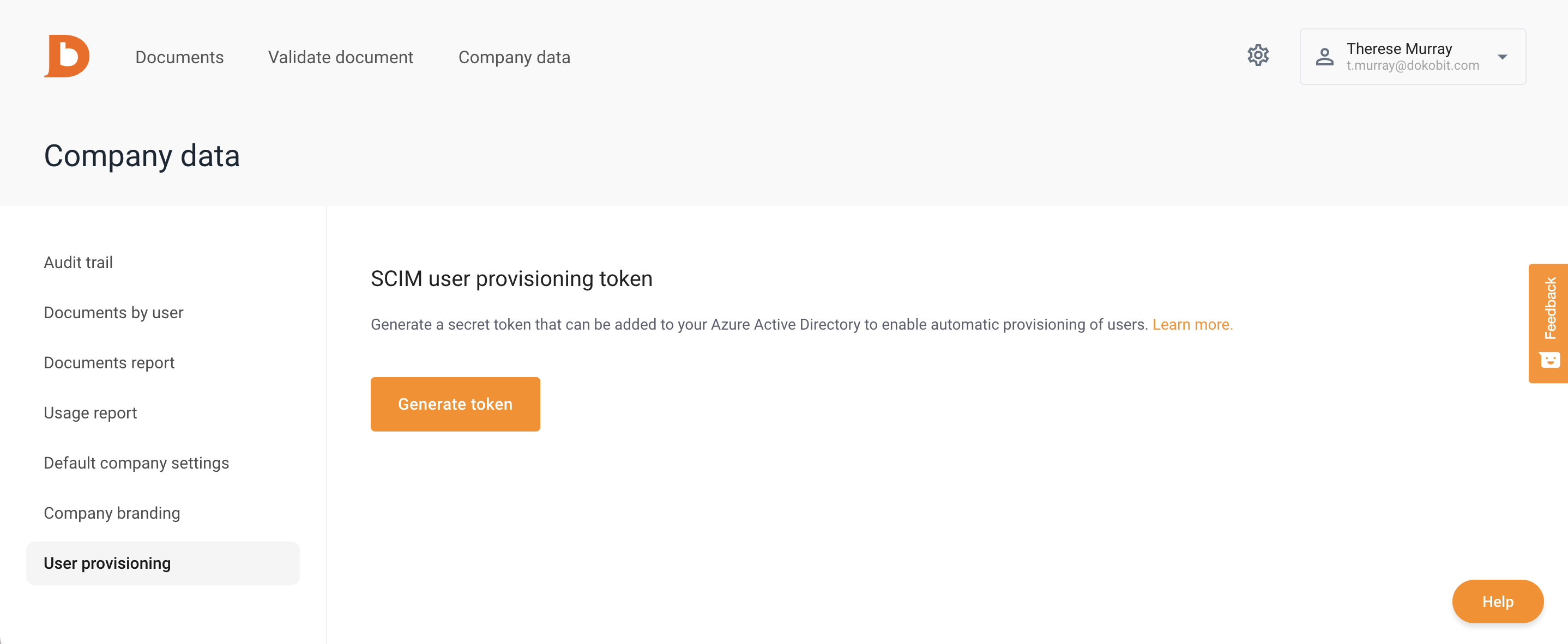Image resolution: width=1568 pixels, height=644 pixels.
Task: View the Usage report section
Action: point(91,413)
